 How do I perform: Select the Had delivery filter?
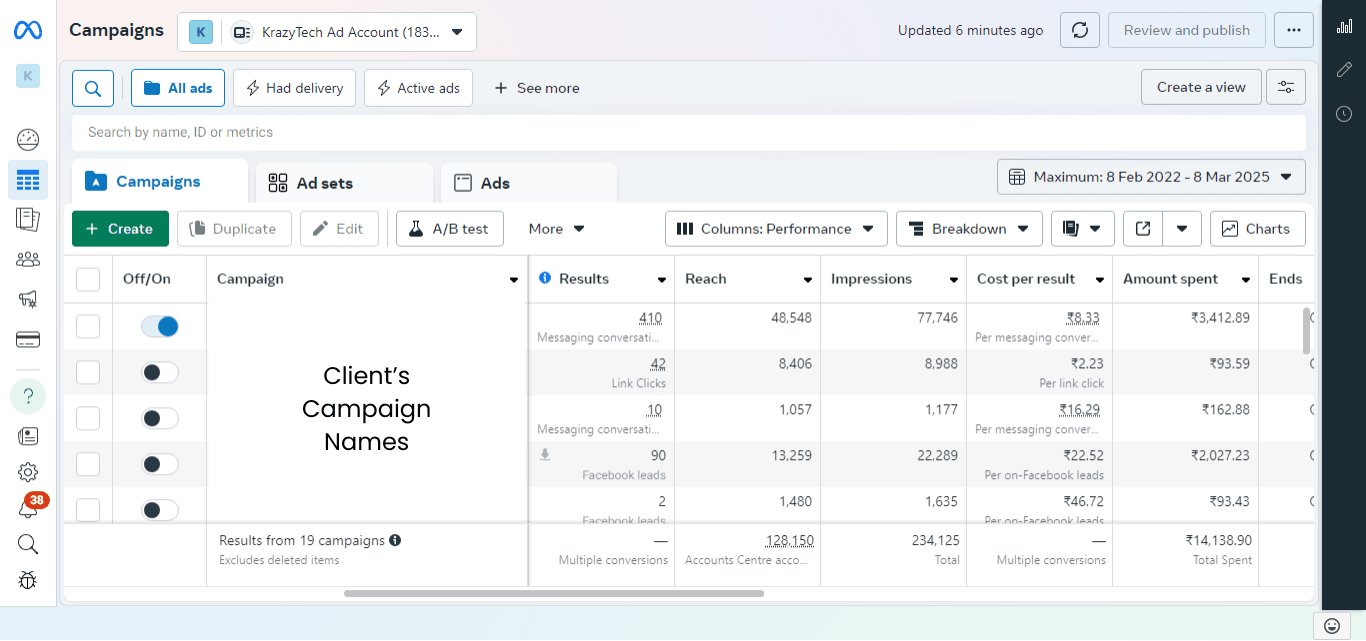[x=294, y=88]
